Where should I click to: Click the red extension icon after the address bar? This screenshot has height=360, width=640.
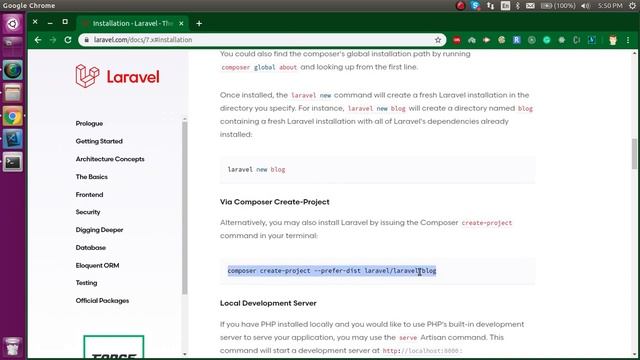(457, 40)
